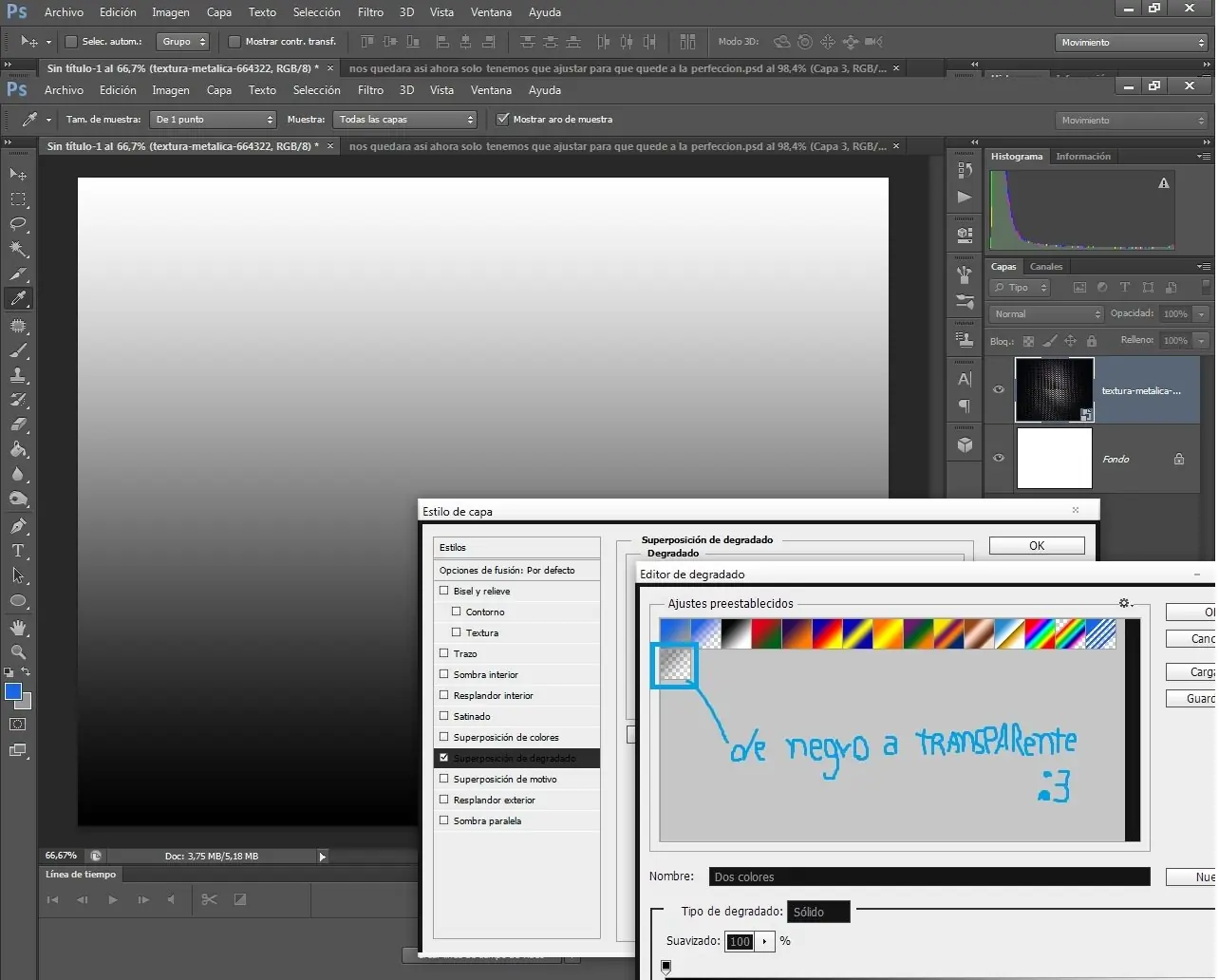Click the Nombre field Dos colores
Viewport: 1219px width, 980px height.
[x=929, y=876]
